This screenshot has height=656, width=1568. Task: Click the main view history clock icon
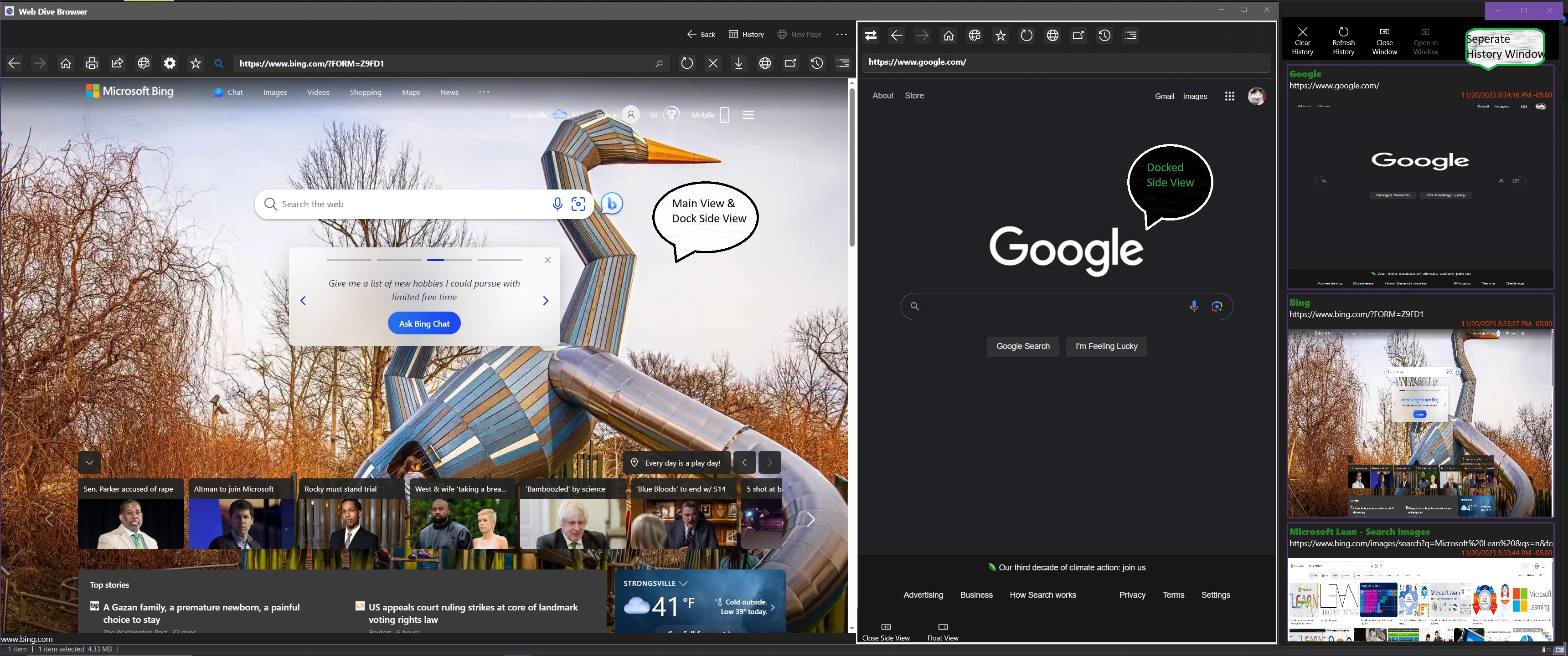point(817,63)
